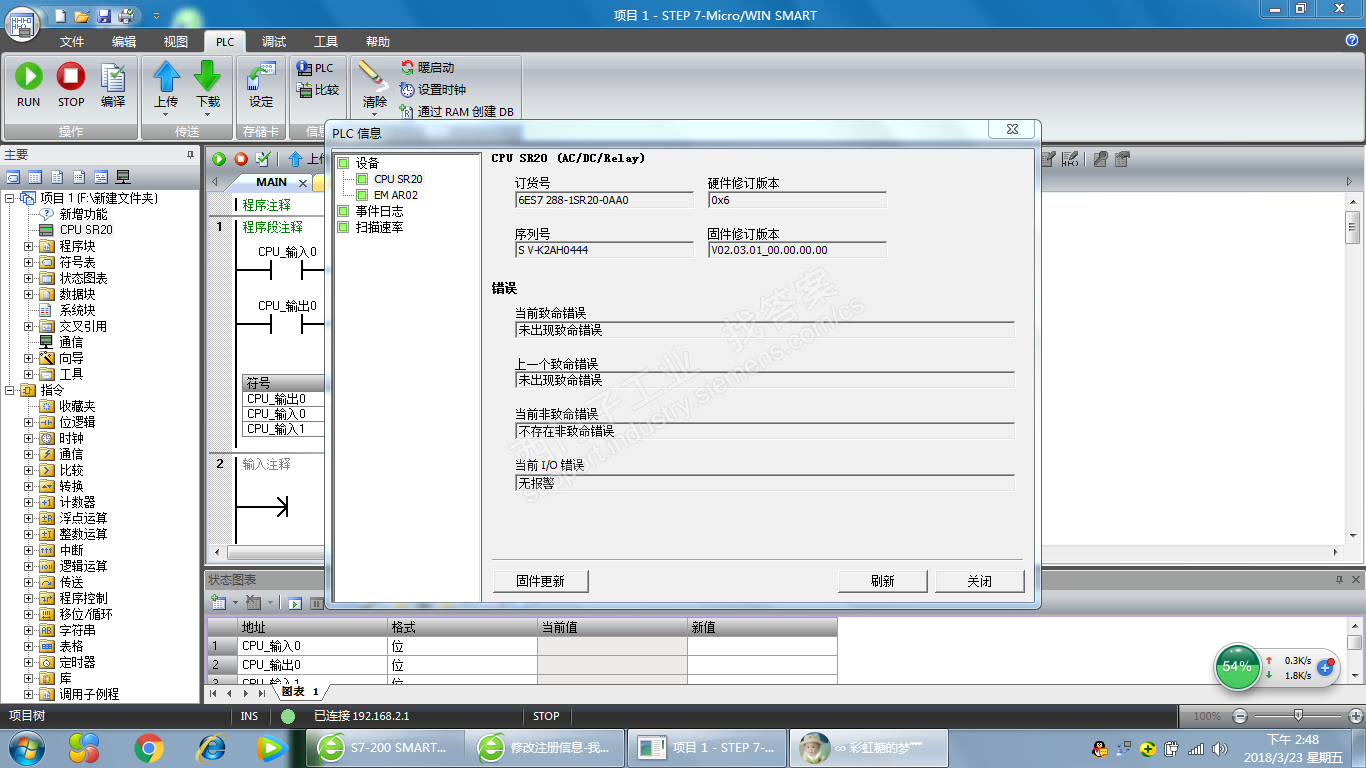Click the 刷新 button in PLC 信息
The width and height of the screenshot is (1366, 768).
(882, 581)
